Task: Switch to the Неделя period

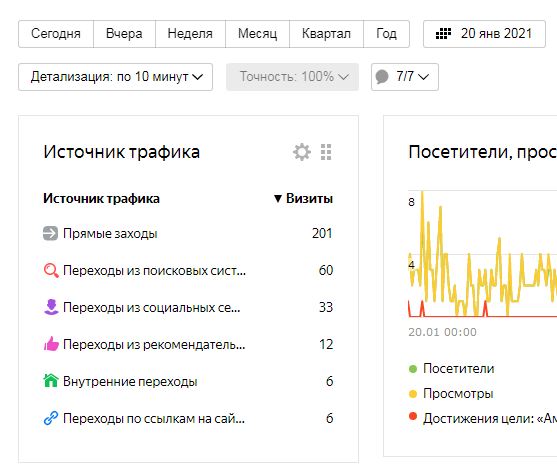Action: point(190,34)
